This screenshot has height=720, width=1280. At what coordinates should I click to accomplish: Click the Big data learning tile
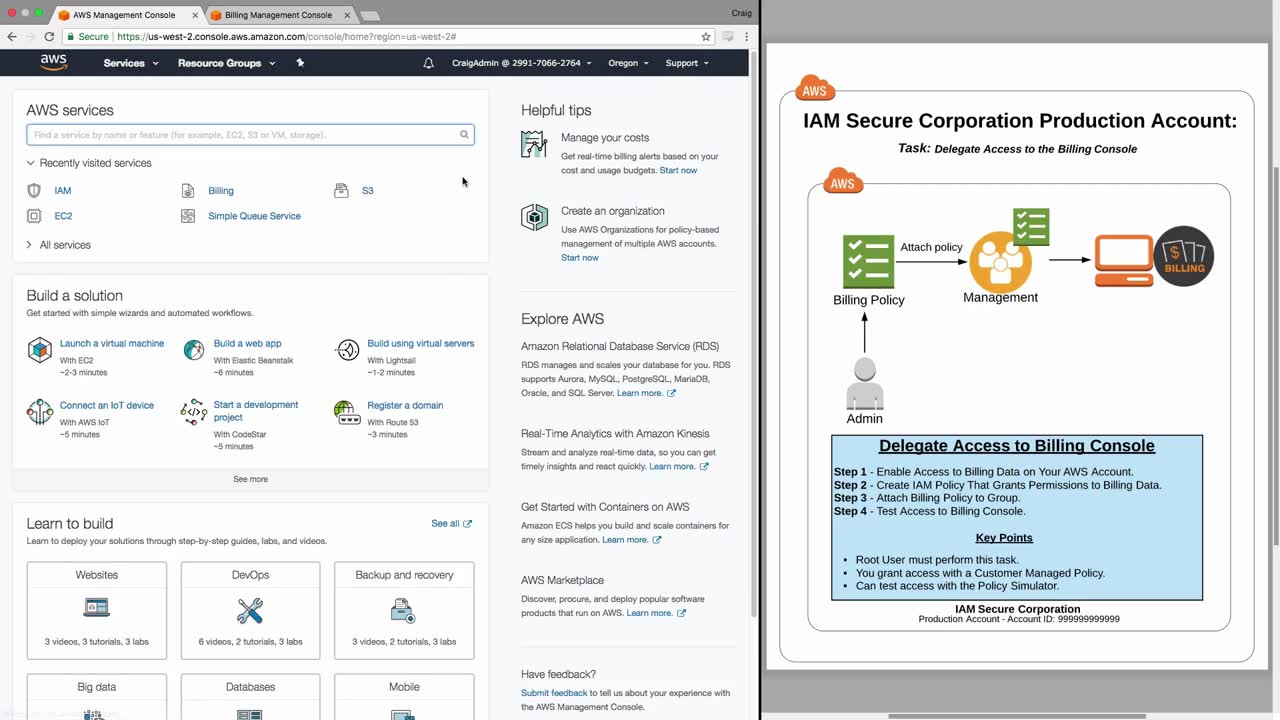(97, 697)
